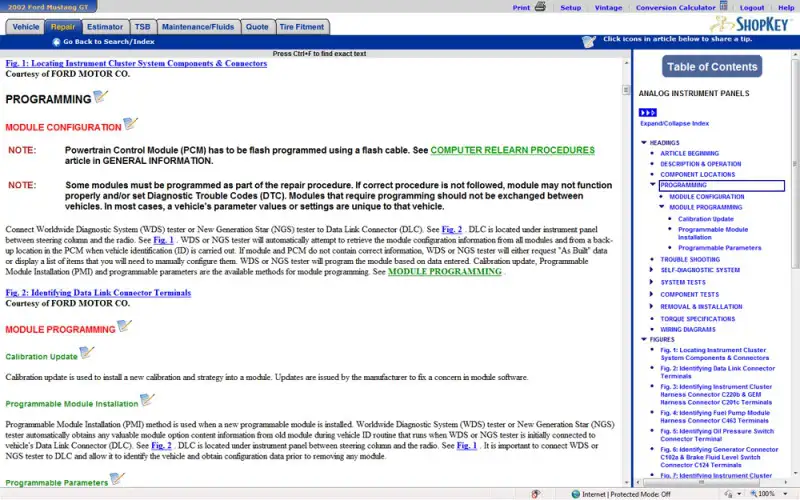The width and height of the screenshot is (800, 500).
Task: Click the Table of Contents button
Action: pos(712,66)
